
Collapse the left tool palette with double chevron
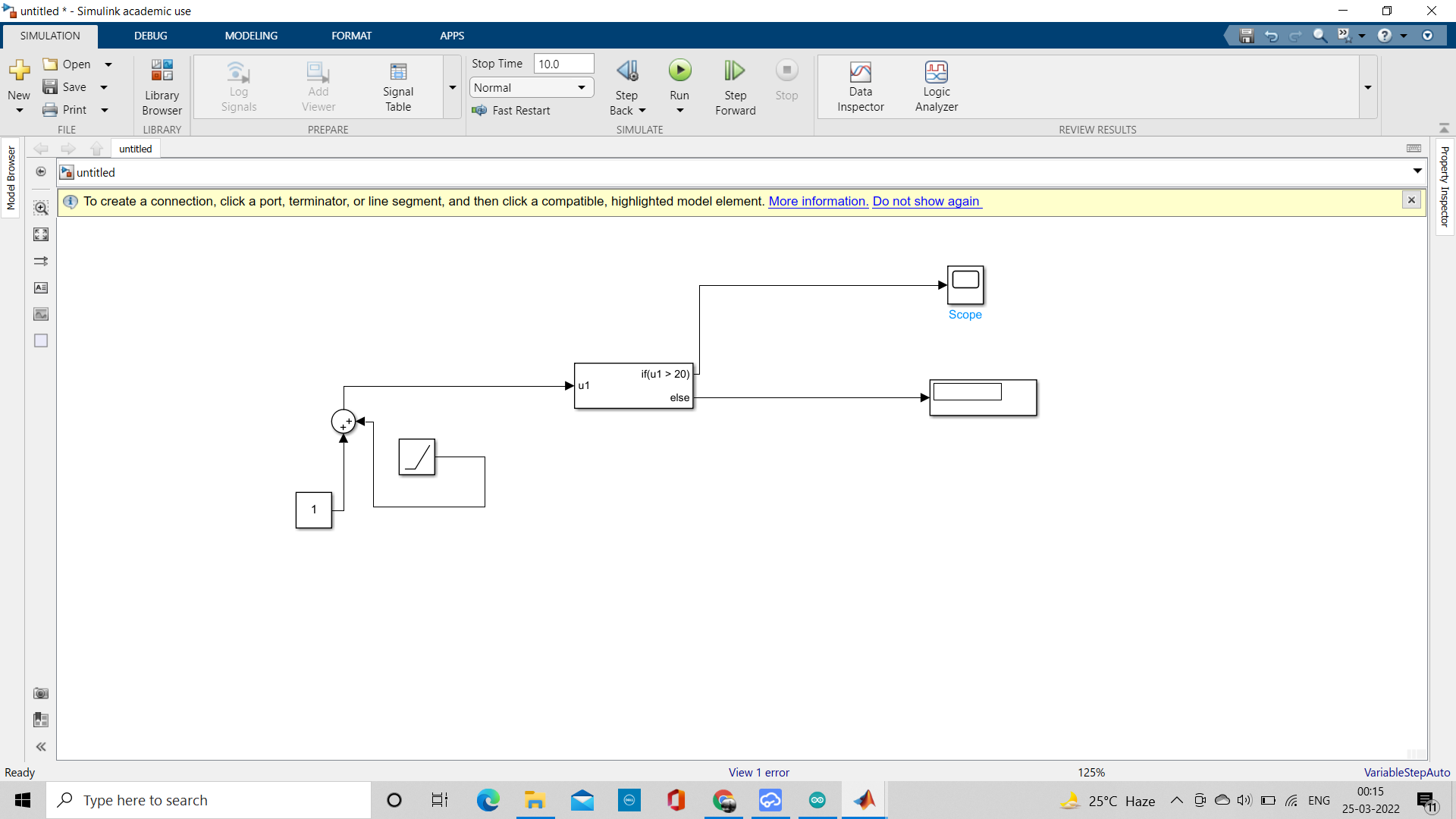(40, 746)
